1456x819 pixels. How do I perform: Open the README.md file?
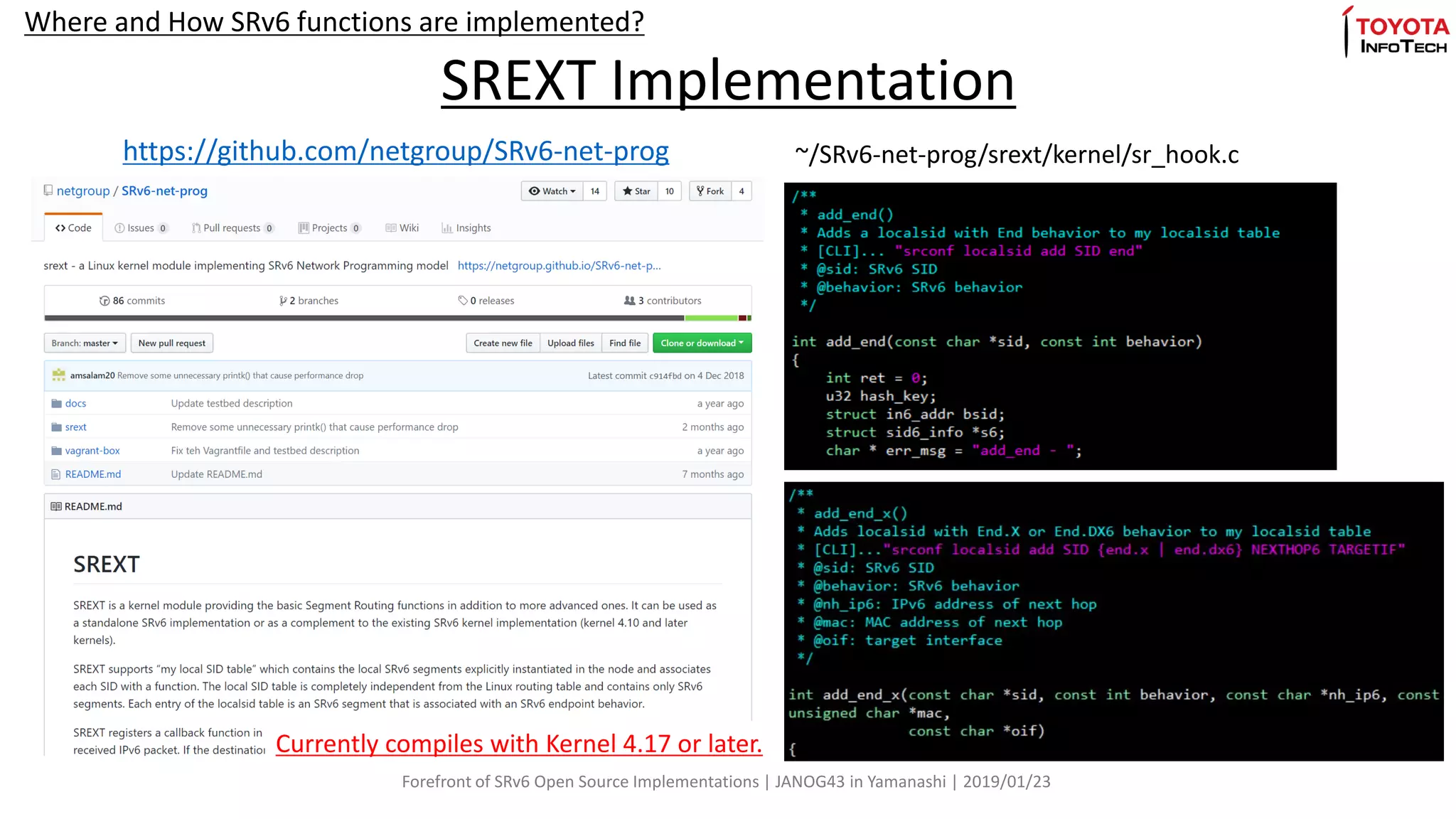click(x=93, y=474)
